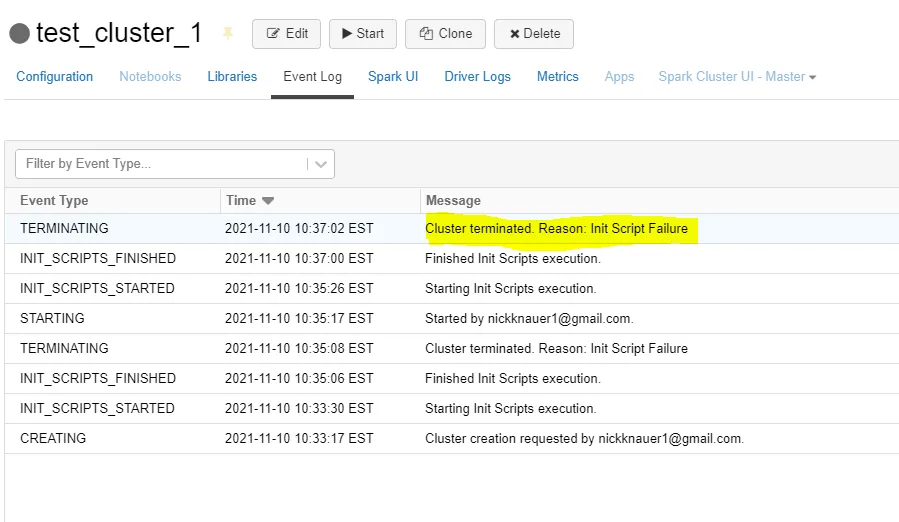Sort by Event Type column header

point(54,201)
